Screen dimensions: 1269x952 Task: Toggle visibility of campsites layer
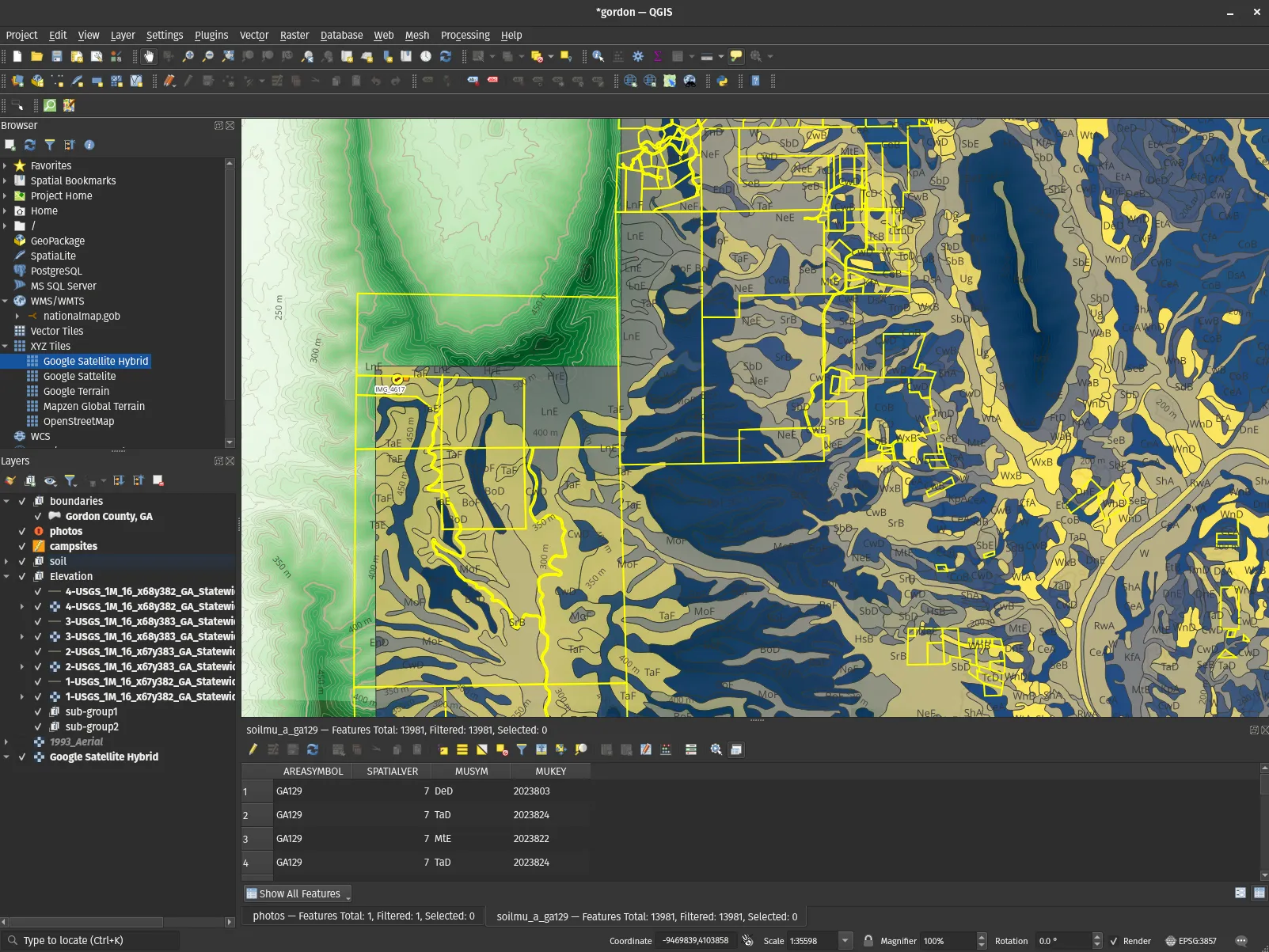(x=22, y=546)
